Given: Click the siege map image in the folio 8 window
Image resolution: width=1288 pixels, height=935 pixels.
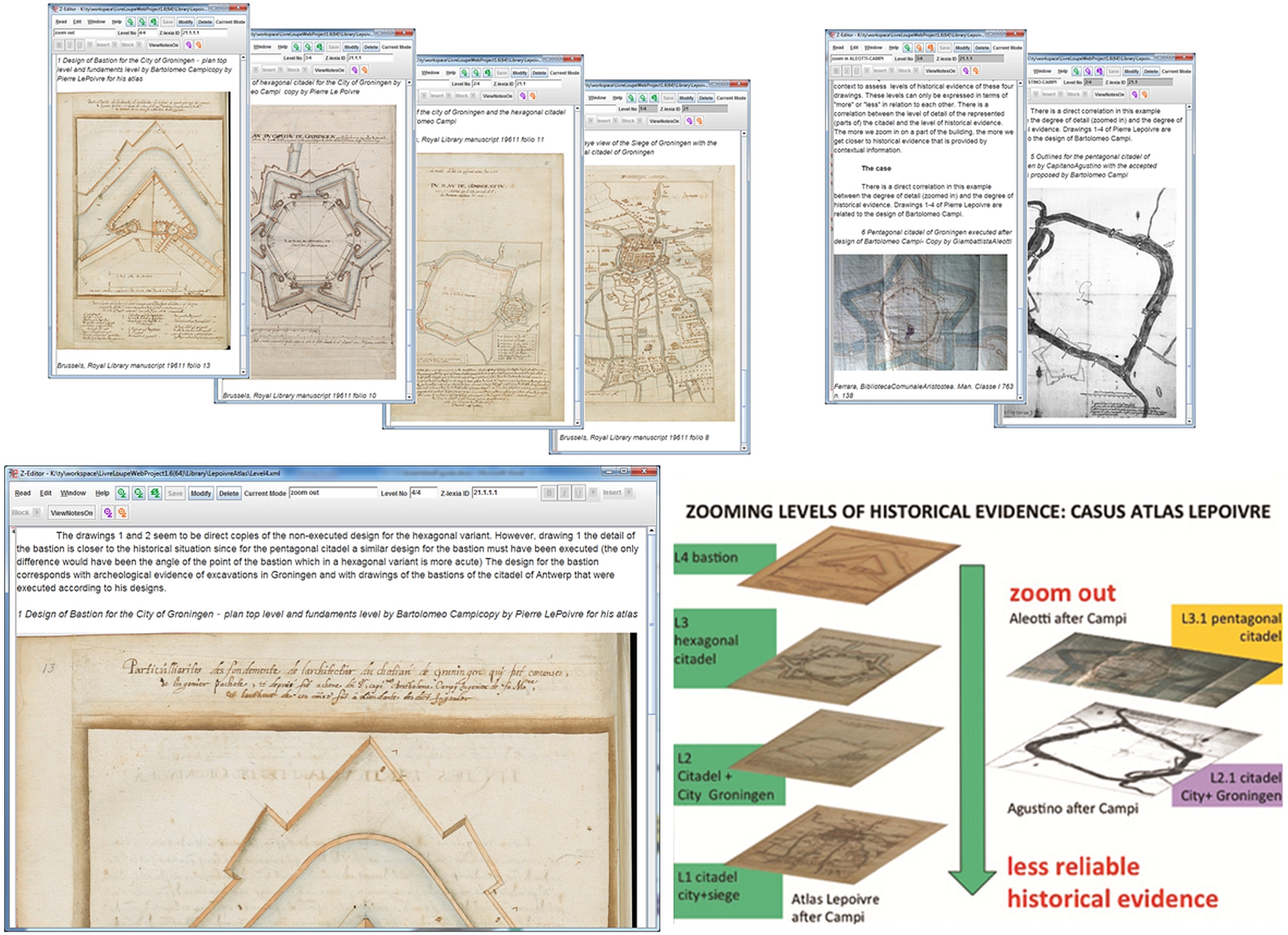Looking at the screenshot, I should click(660, 294).
